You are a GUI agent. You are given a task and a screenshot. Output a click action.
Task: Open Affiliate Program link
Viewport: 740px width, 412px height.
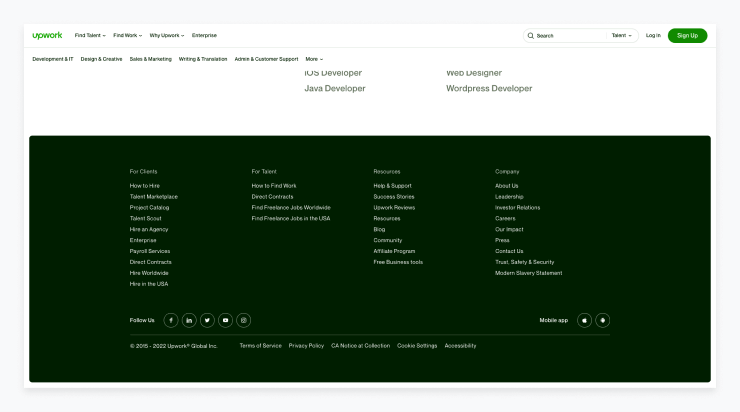[x=394, y=251]
